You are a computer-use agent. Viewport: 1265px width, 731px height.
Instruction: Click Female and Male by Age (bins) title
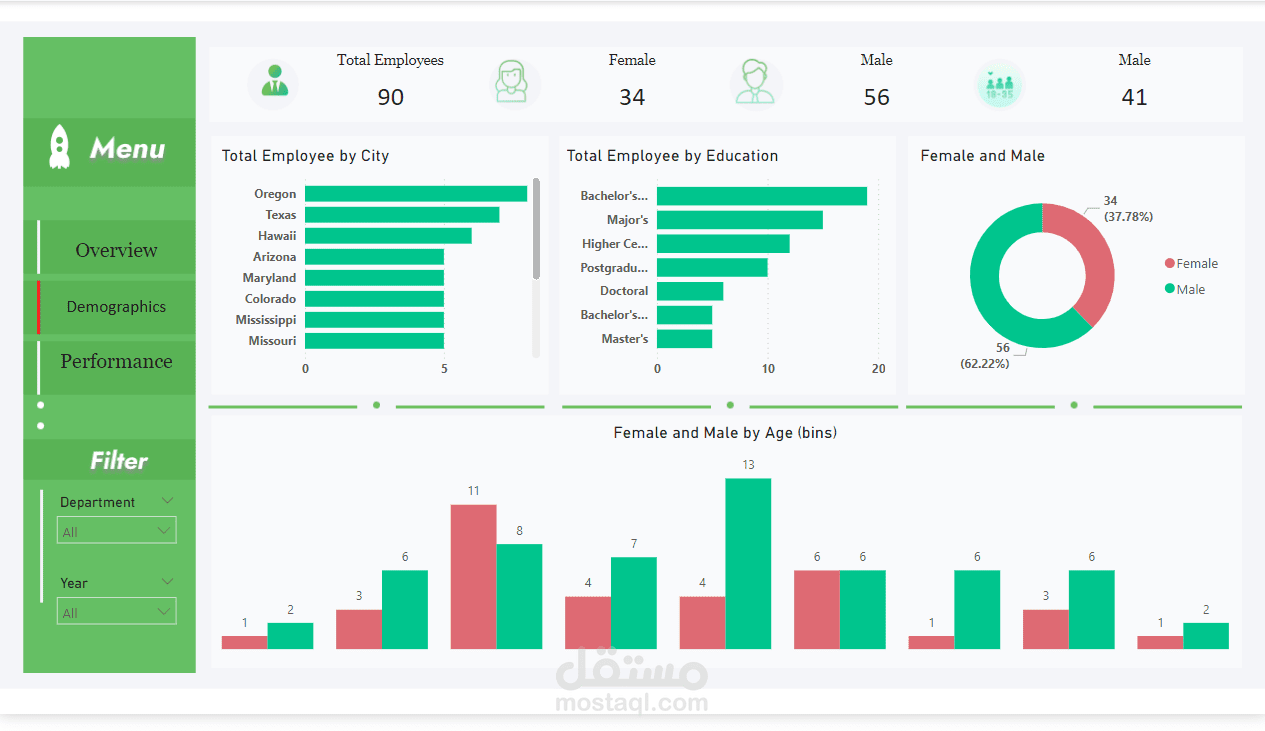(x=725, y=433)
